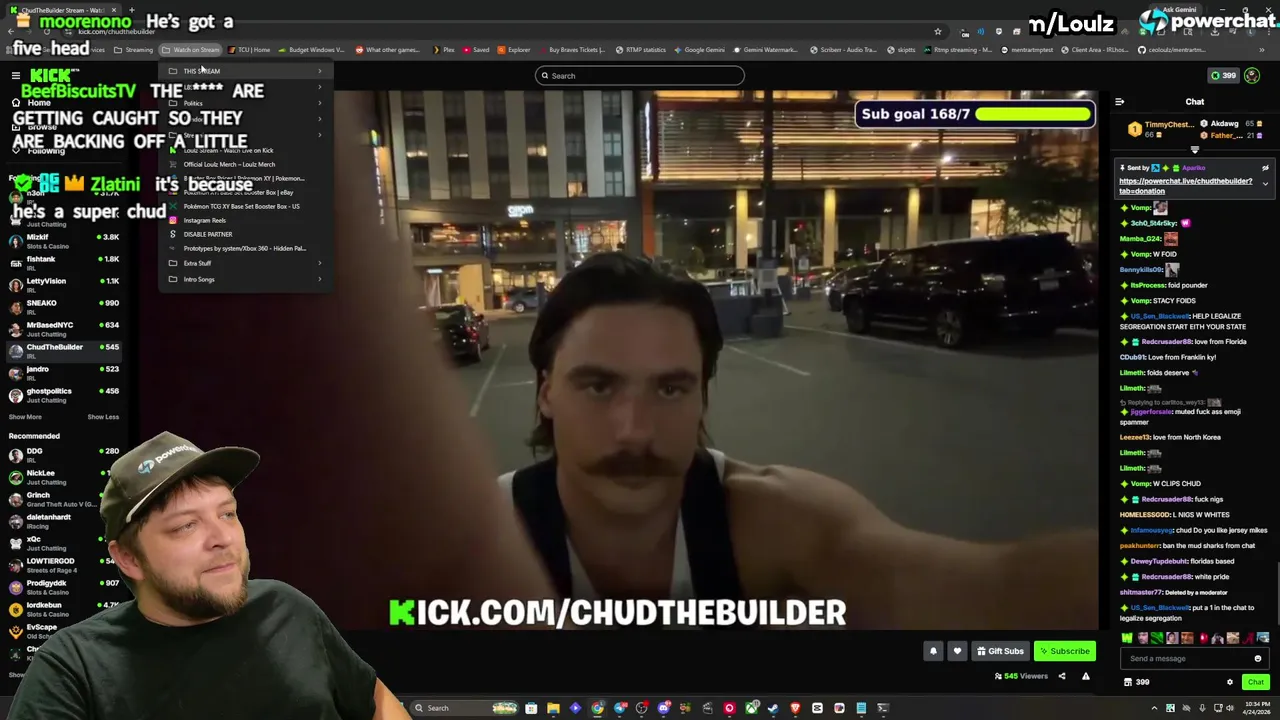Screen dimensions: 1280x720
Task: Open chat settings gear icon
Action: 1230,682
